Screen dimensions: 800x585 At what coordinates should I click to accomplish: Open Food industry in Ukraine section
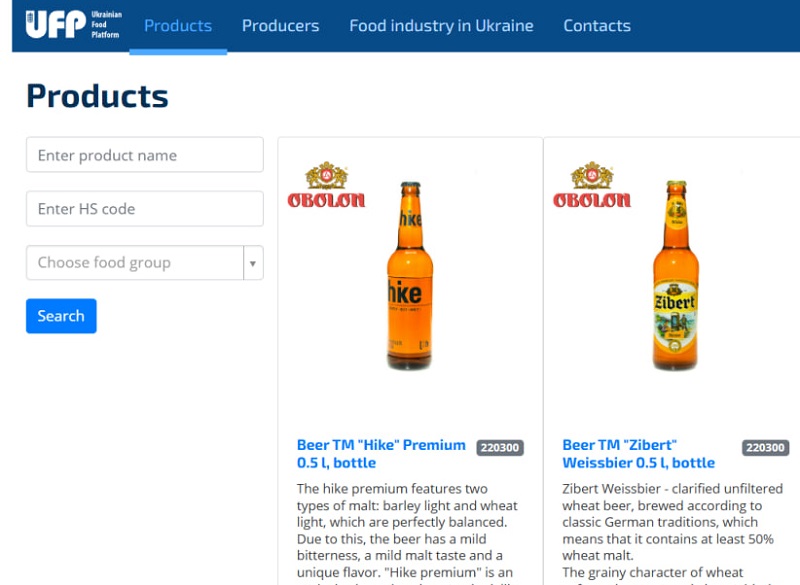tap(441, 26)
